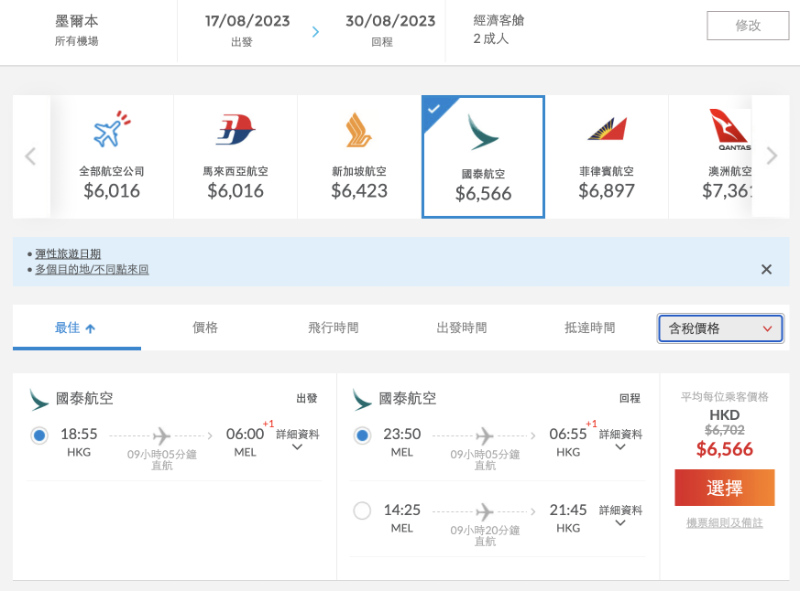Select the 國泰航空 logo in the carousel
Image resolution: width=800 pixels, height=591 pixels.
click(x=483, y=133)
